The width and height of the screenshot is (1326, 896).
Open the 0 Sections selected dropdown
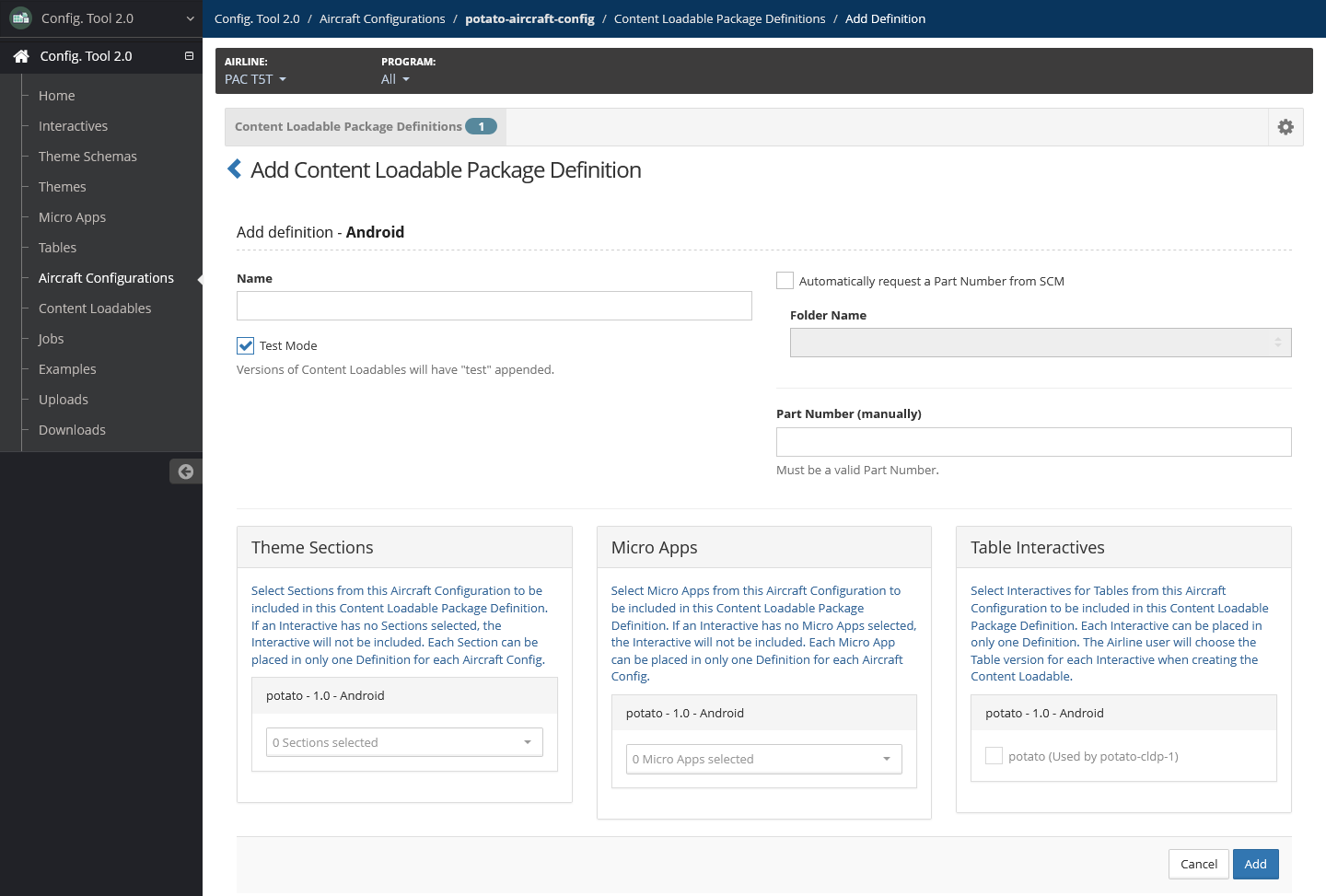click(x=404, y=742)
